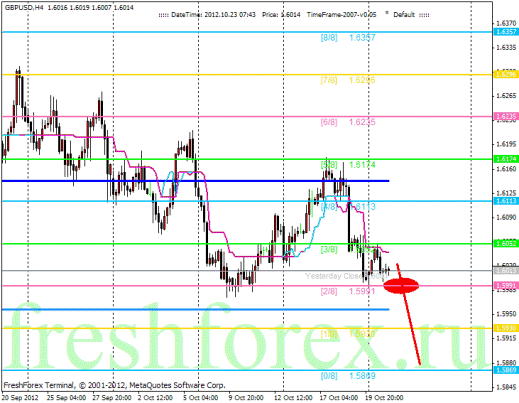Click the [3/8] level label in green

[329, 249]
